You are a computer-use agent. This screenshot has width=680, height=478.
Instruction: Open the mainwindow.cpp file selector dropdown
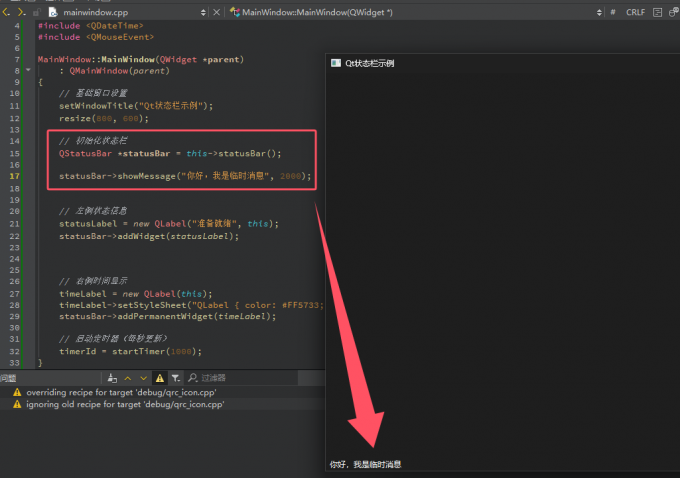tap(204, 12)
